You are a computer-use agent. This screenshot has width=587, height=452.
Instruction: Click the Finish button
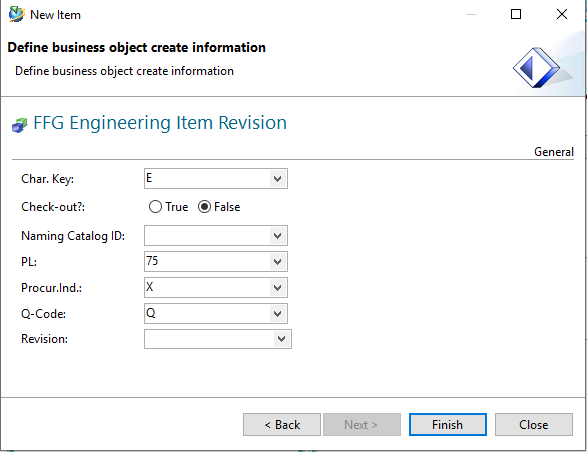coord(448,425)
